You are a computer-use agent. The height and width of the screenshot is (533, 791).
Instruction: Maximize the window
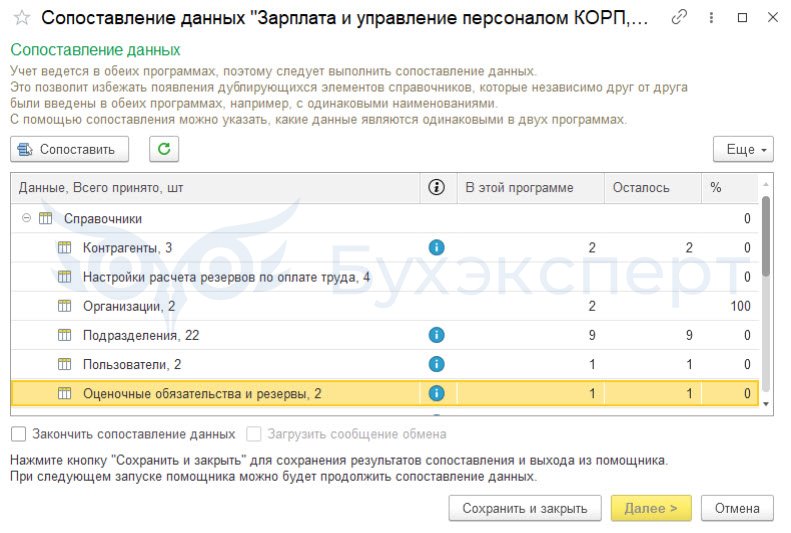pos(742,18)
